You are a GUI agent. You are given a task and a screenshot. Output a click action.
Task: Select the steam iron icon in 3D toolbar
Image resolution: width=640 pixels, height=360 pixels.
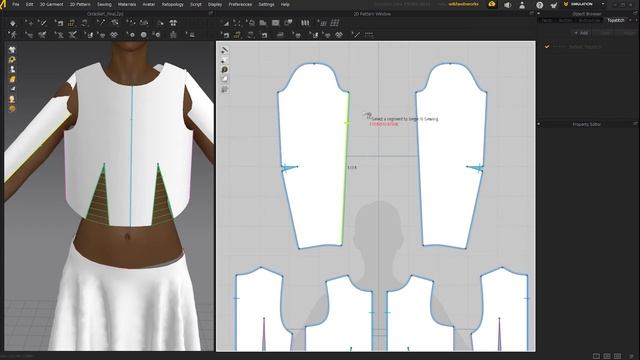pos(192,35)
